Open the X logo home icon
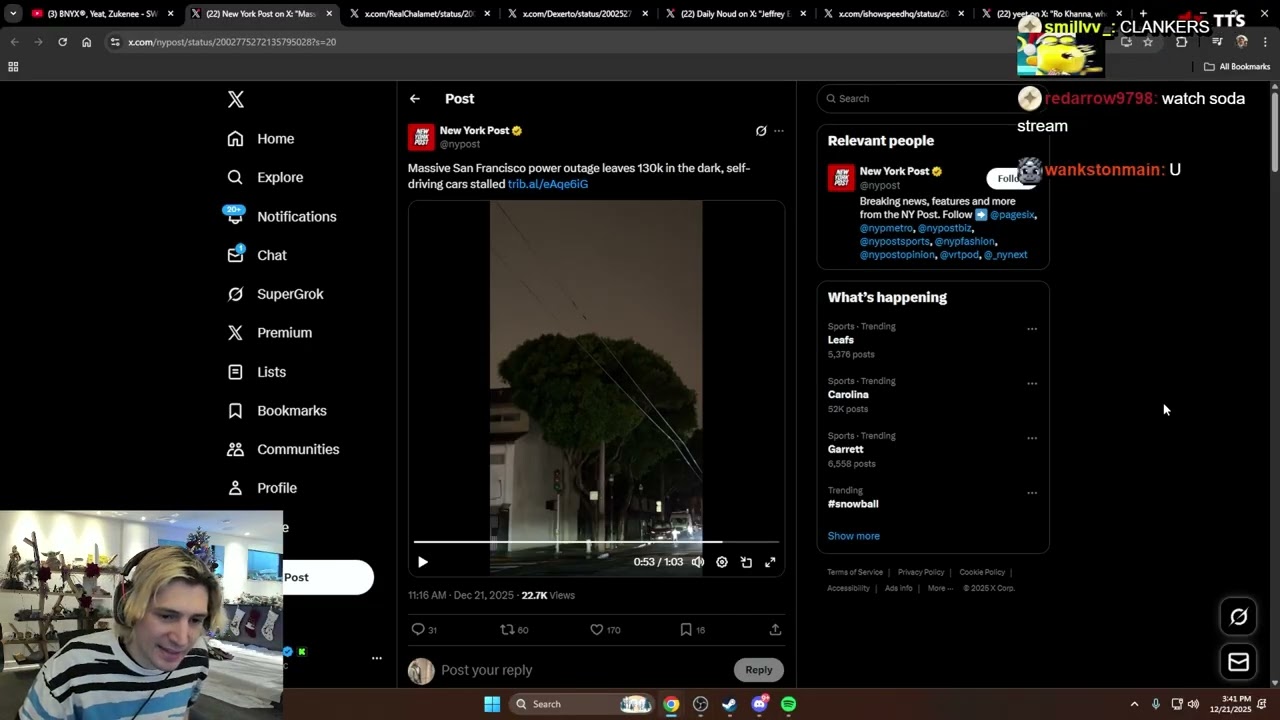Screen dimensions: 1280x720 [236, 99]
